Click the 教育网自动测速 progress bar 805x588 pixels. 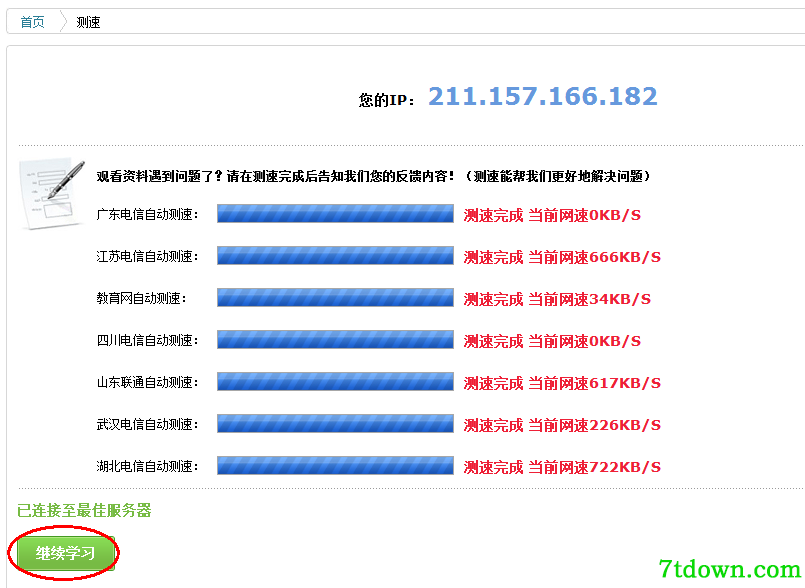coord(335,298)
